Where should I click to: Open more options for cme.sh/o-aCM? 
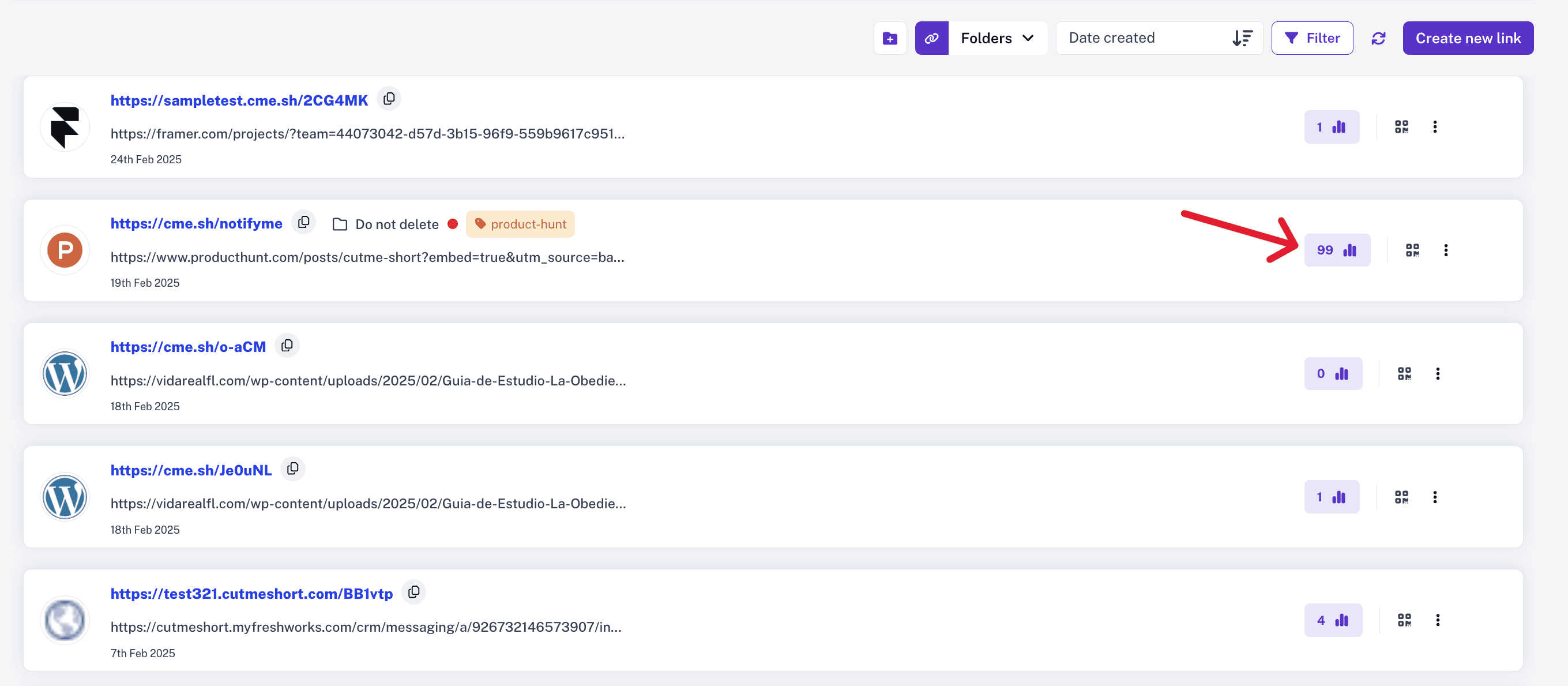pyautogui.click(x=1438, y=373)
